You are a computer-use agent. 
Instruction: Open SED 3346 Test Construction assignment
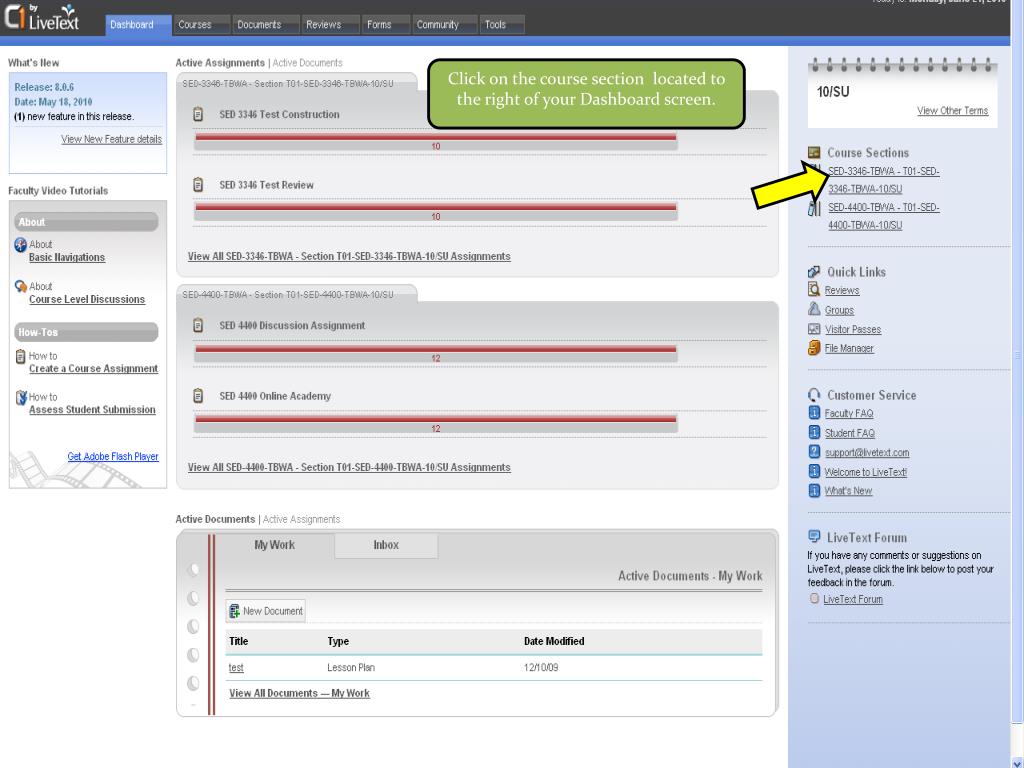pyautogui.click(x=280, y=114)
